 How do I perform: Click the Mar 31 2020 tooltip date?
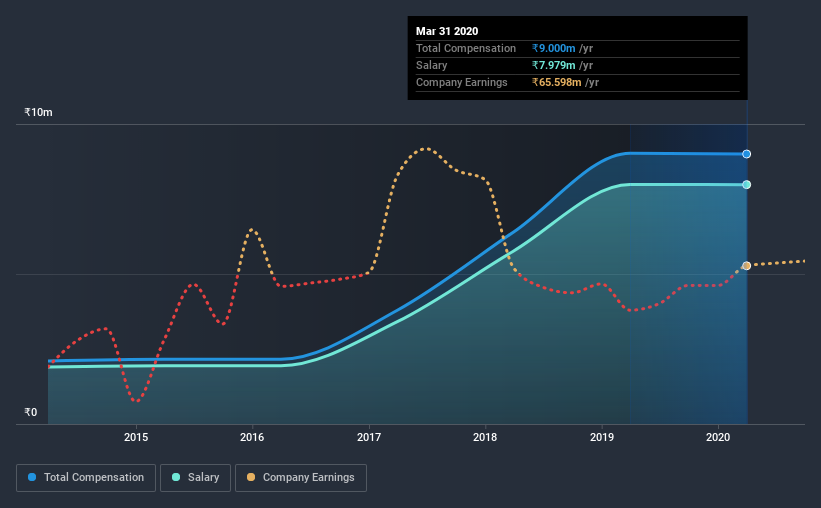click(x=447, y=31)
